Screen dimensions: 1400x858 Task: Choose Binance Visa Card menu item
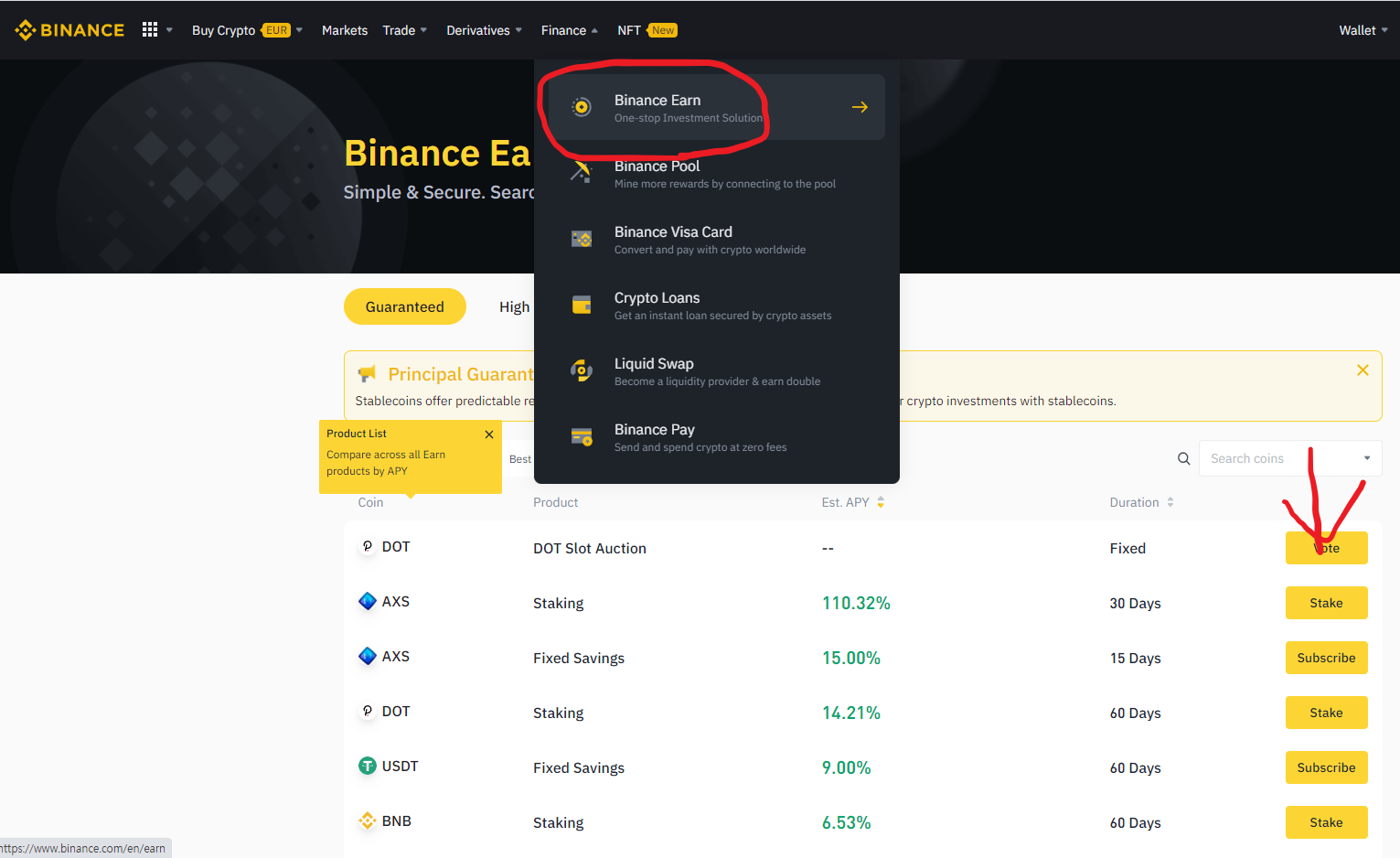click(717, 239)
